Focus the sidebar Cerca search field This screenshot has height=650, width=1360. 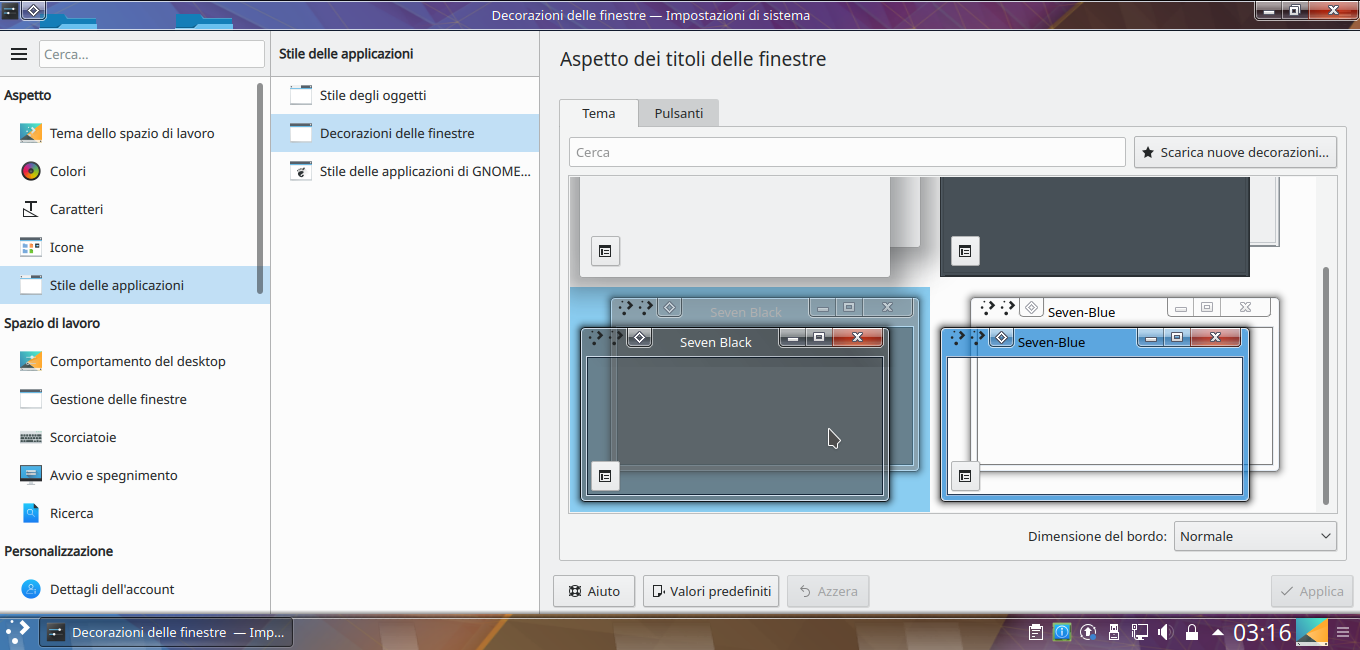[152, 54]
